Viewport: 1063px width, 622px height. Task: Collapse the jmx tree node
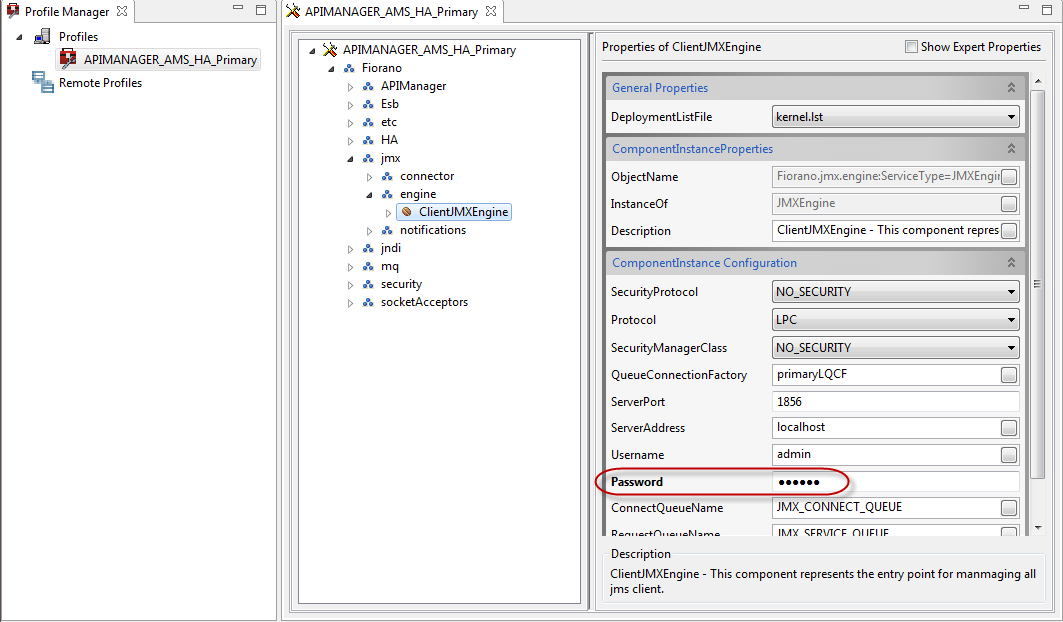[350, 159]
